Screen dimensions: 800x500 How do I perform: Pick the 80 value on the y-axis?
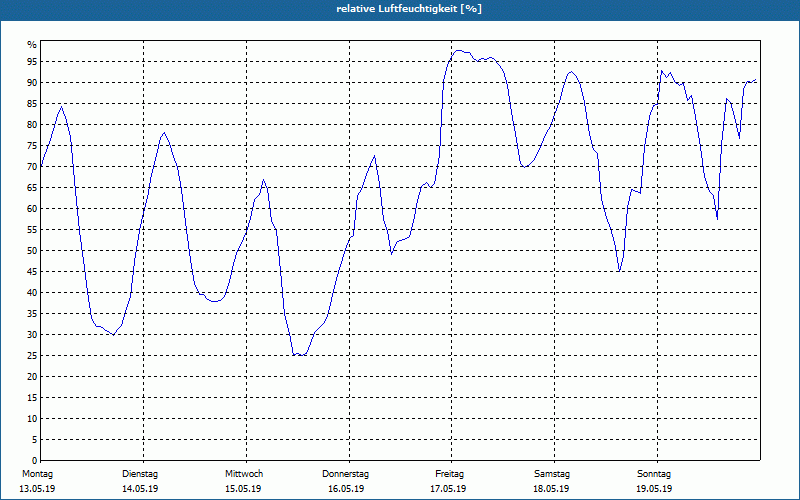point(32,124)
